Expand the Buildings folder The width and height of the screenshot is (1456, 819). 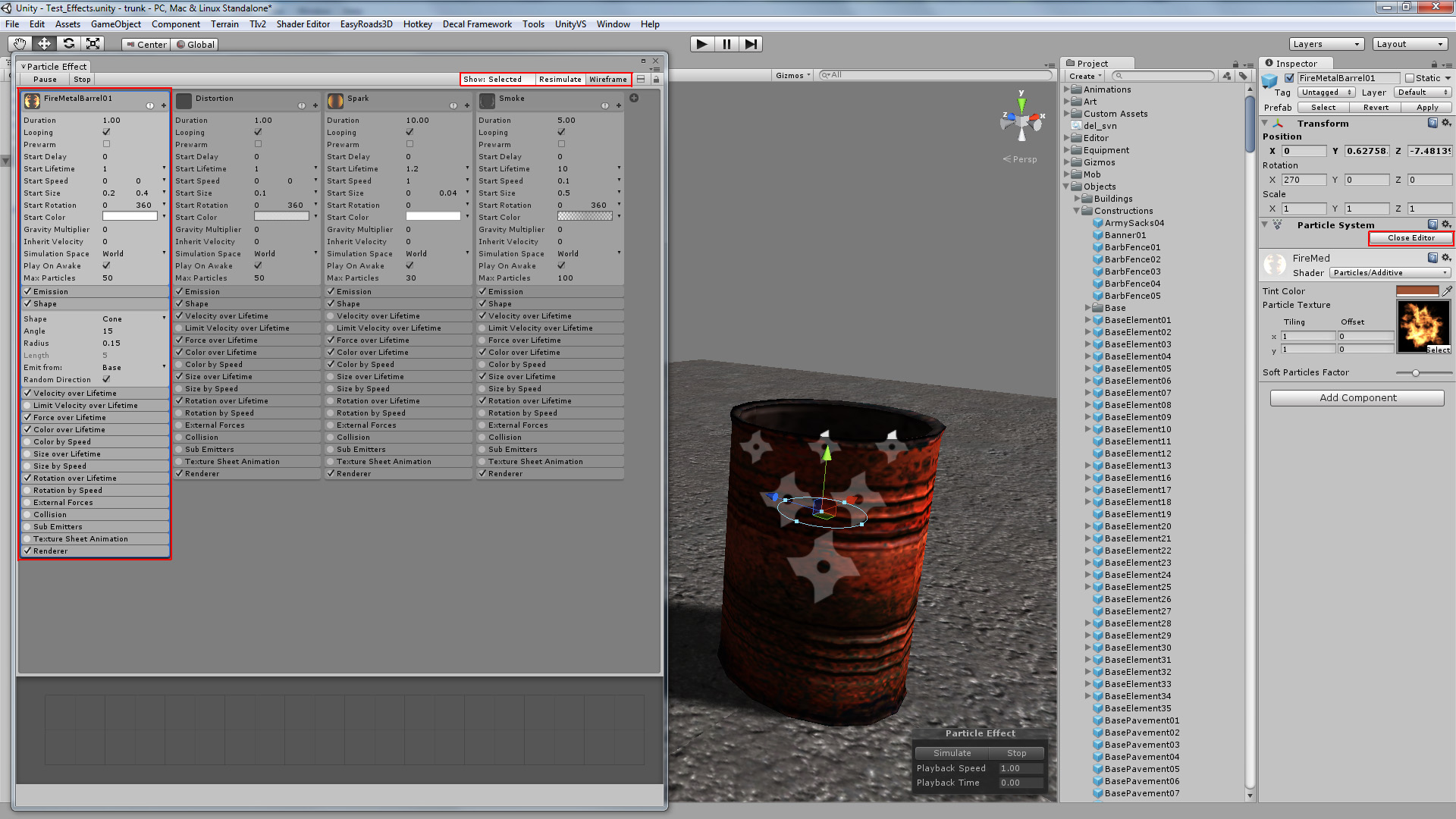pyautogui.click(x=1077, y=199)
